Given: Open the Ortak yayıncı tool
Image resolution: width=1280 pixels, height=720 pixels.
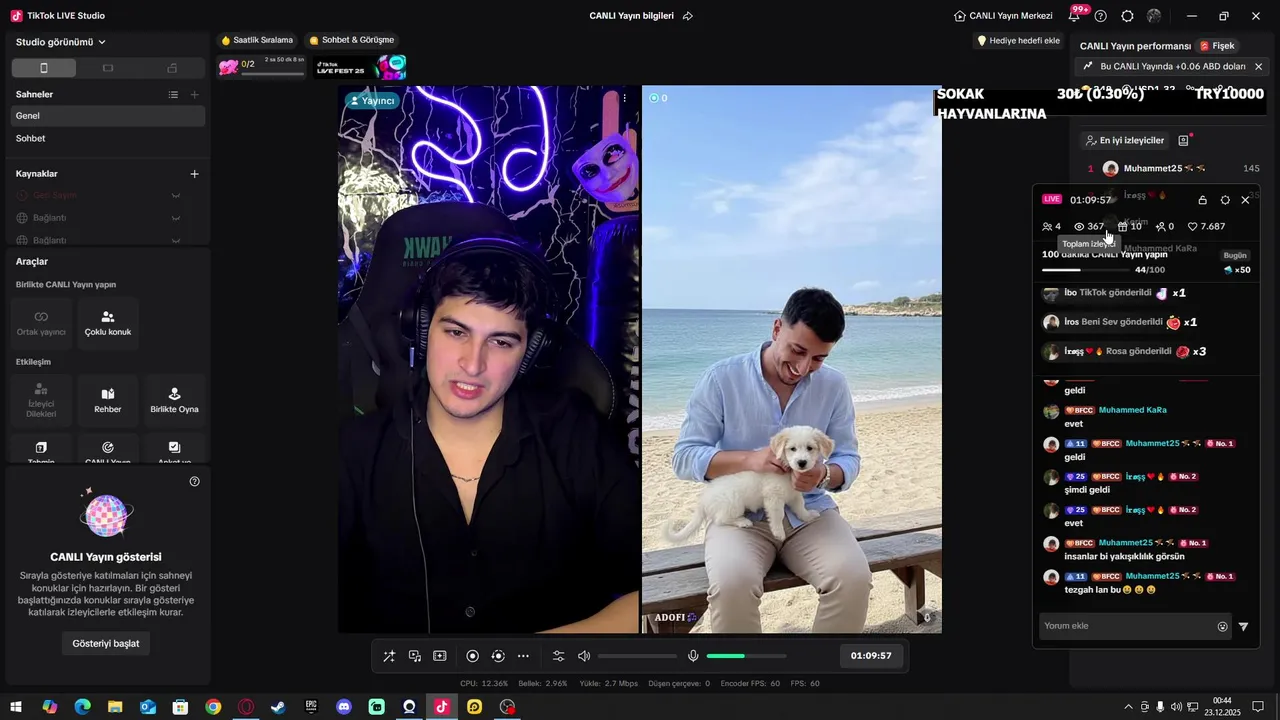Looking at the screenshot, I should point(41,323).
